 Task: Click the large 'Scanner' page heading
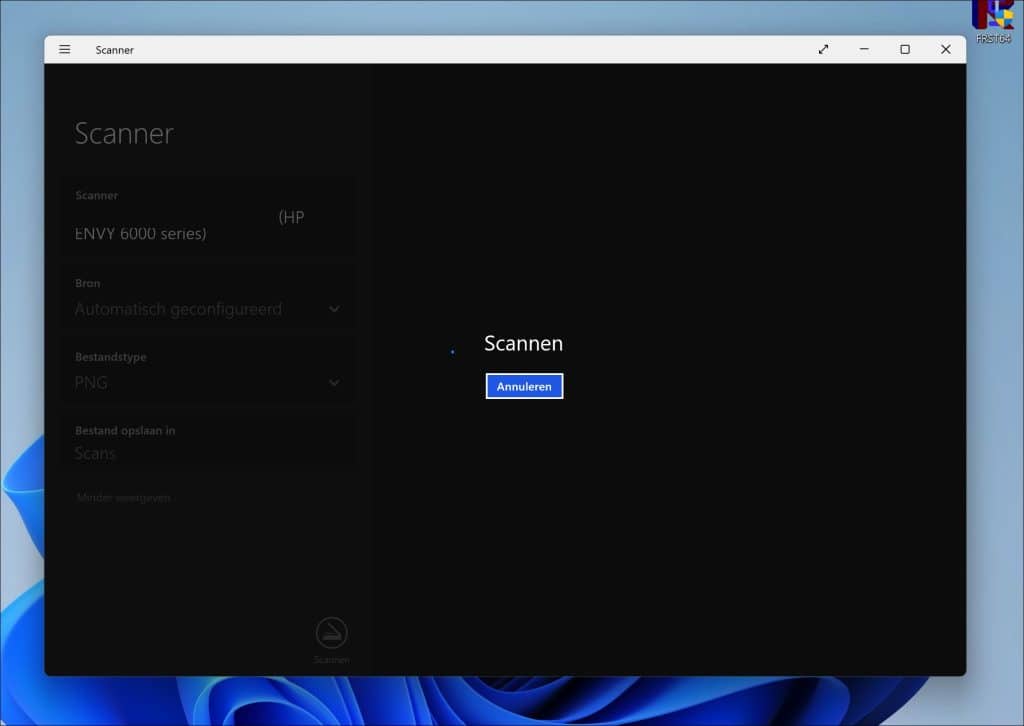[124, 134]
